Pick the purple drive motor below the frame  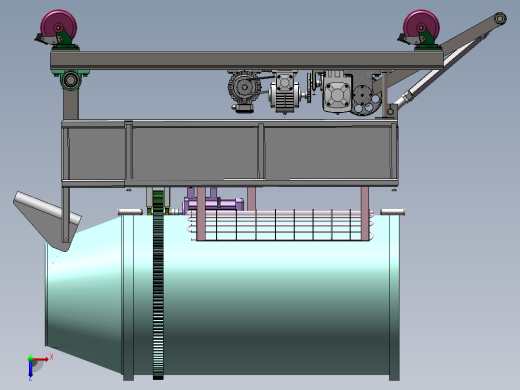[213, 202]
